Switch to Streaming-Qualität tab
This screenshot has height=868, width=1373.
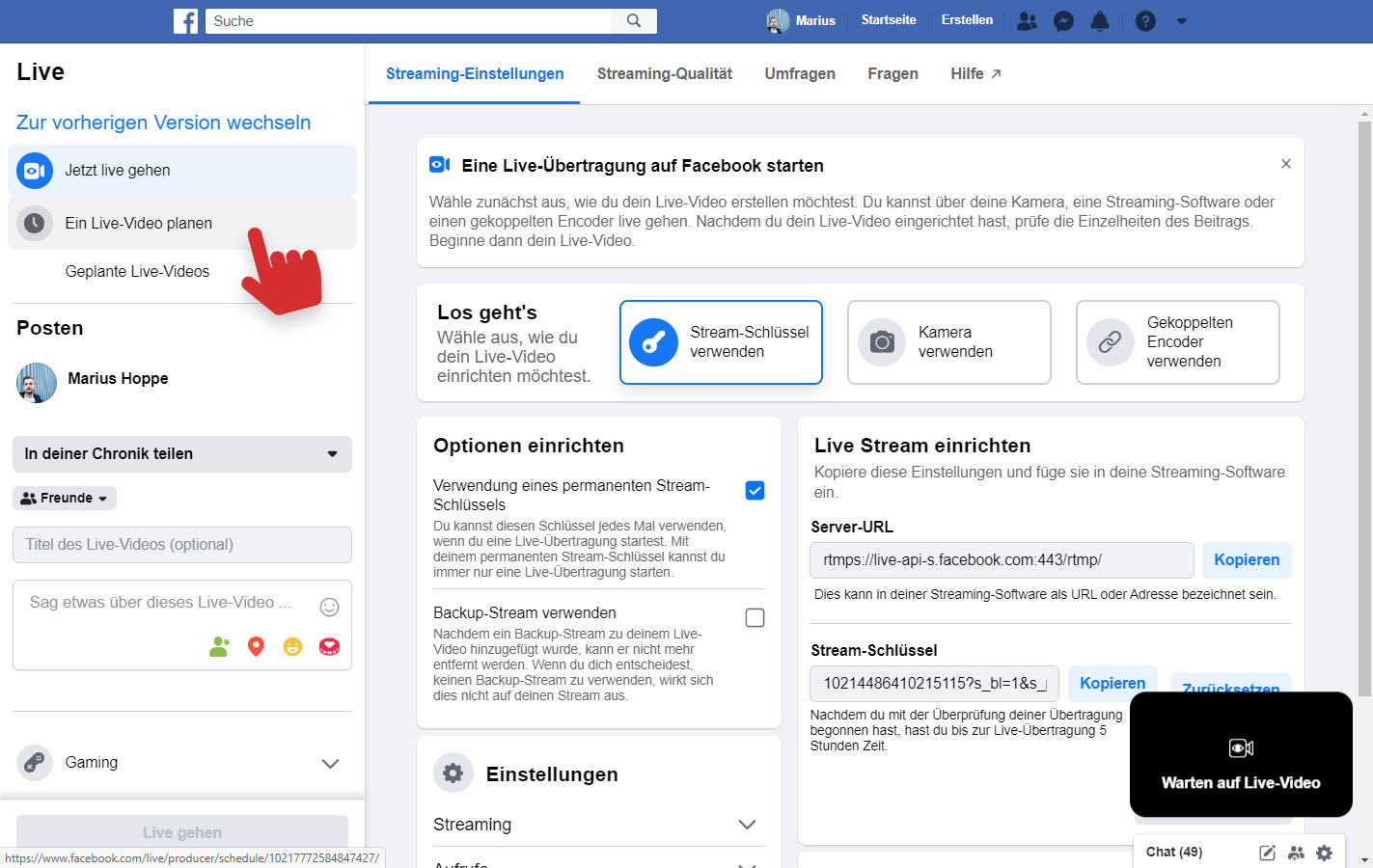click(665, 73)
